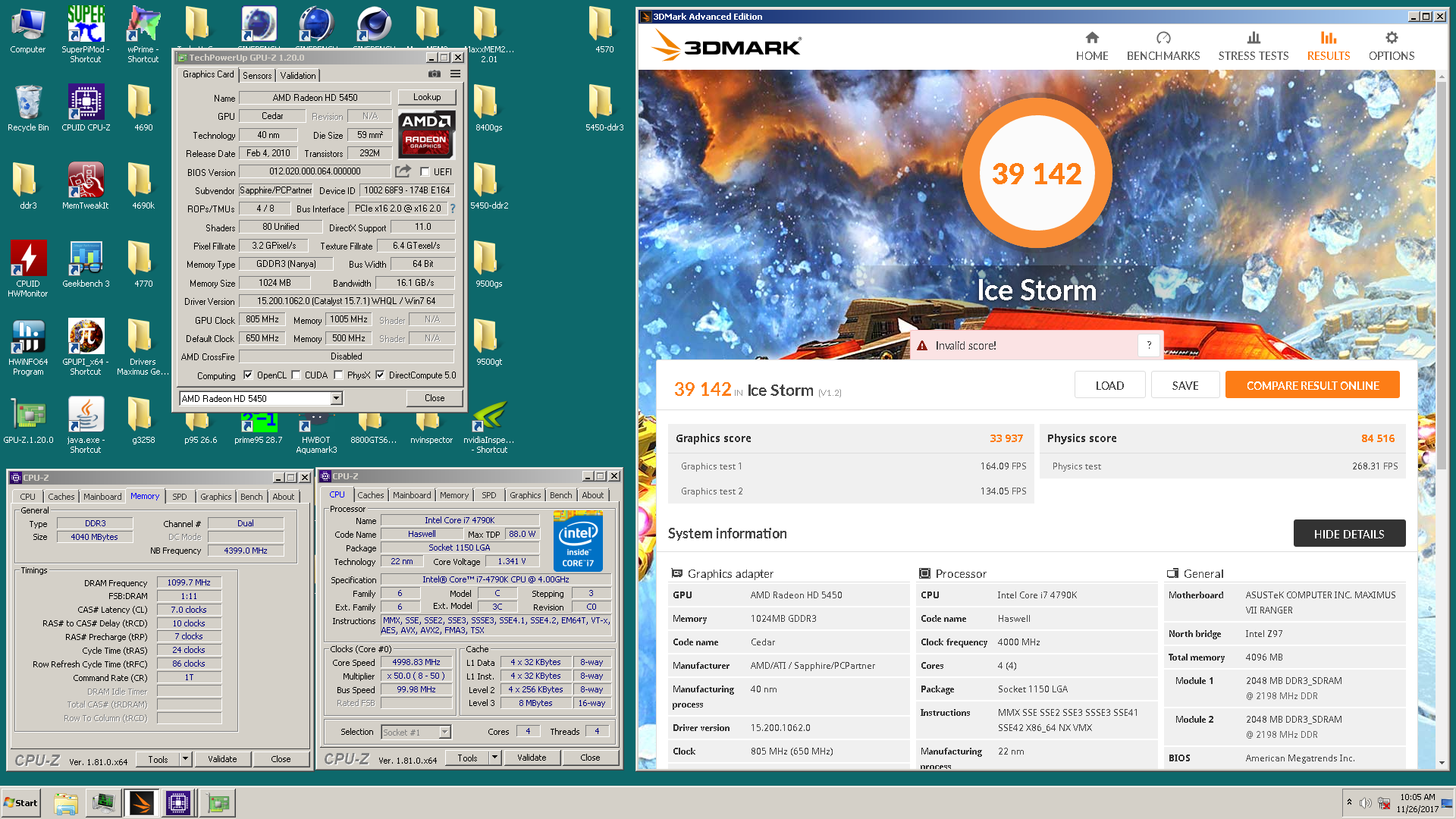The height and width of the screenshot is (819, 1456).
Task: Open the 3DMark BENCHMARKS section
Action: [x=1163, y=46]
